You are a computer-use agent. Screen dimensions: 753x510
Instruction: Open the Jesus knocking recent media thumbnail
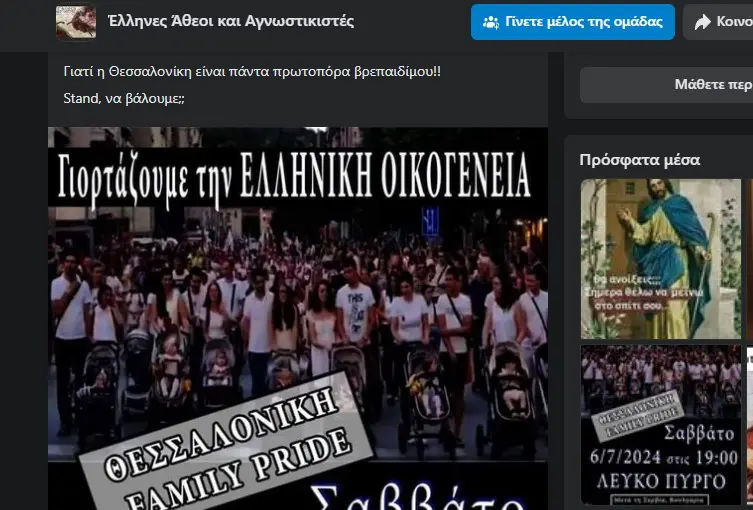[x=661, y=259]
